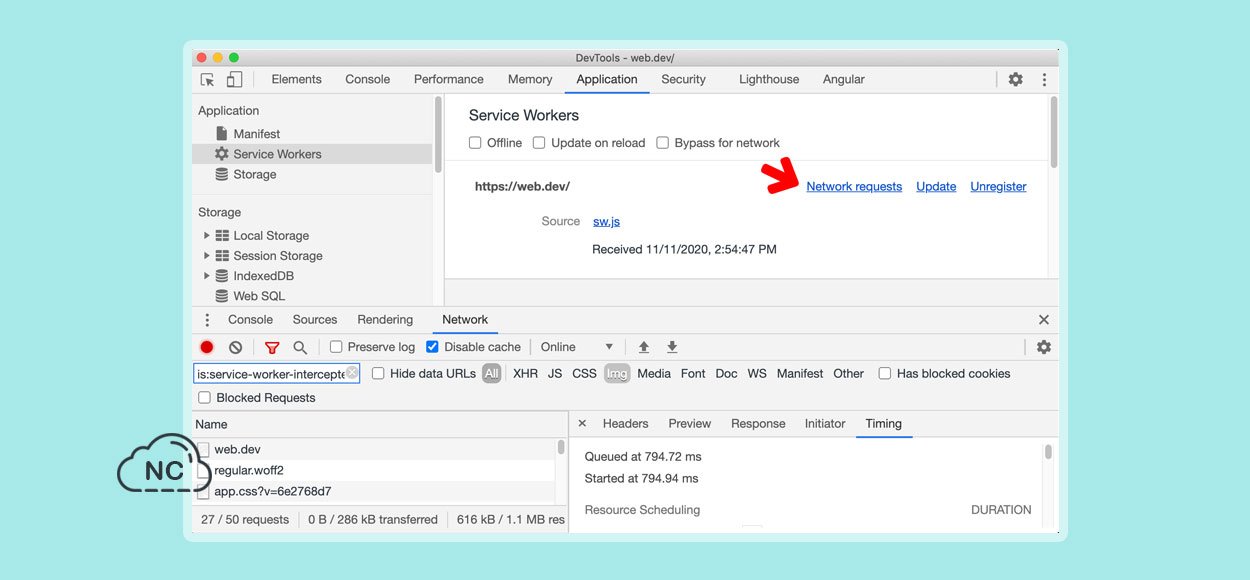
Task: Check the Blocked Requests box
Action: point(204,398)
